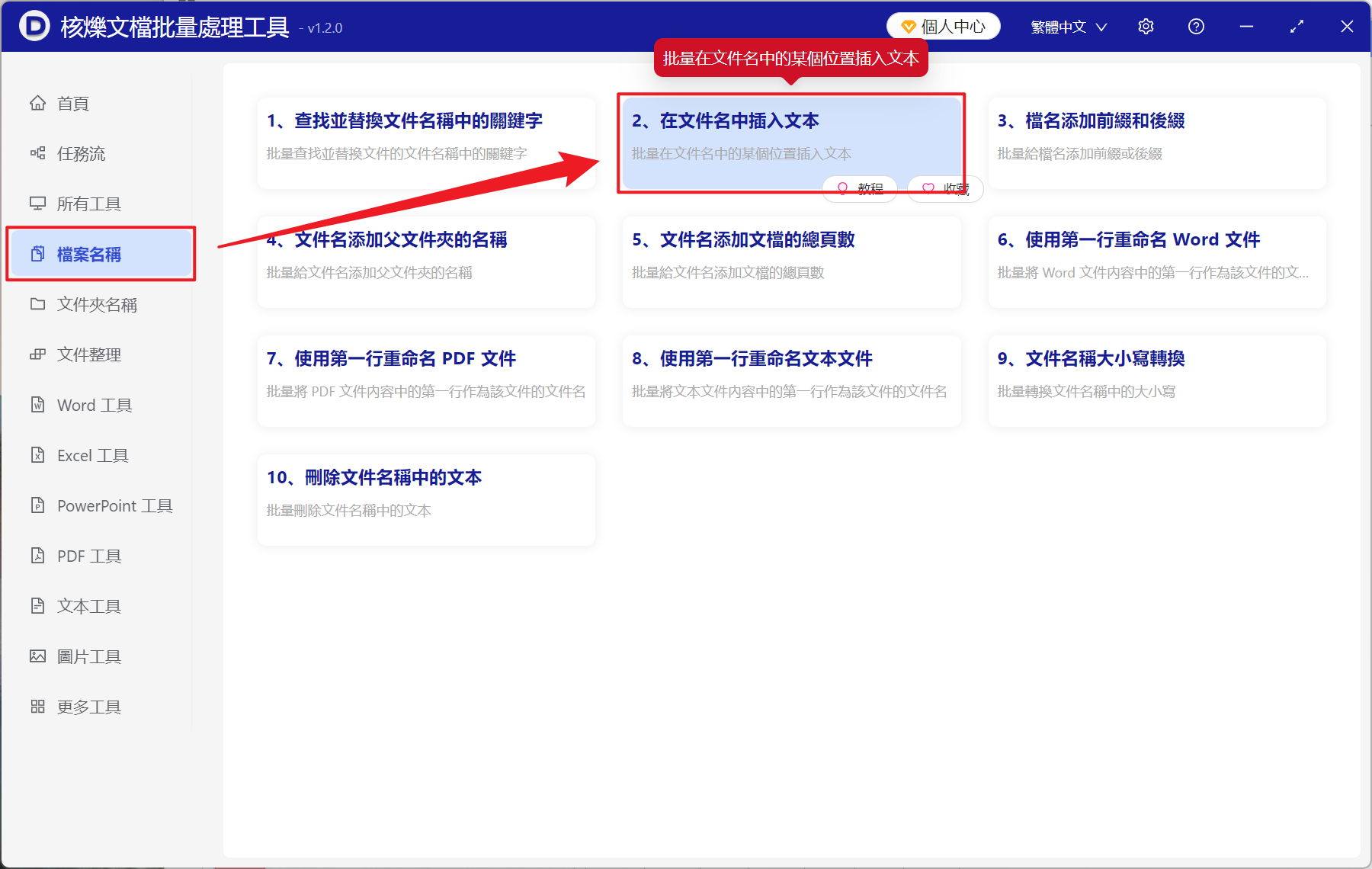Expand the 更多工具 sidebar item
This screenshot has height=869, width=1372.
[87, 706]
